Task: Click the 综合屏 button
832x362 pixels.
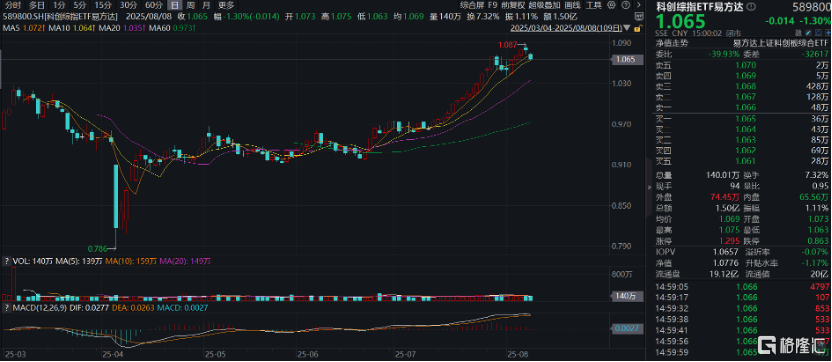Action: [x=472, y=5]
